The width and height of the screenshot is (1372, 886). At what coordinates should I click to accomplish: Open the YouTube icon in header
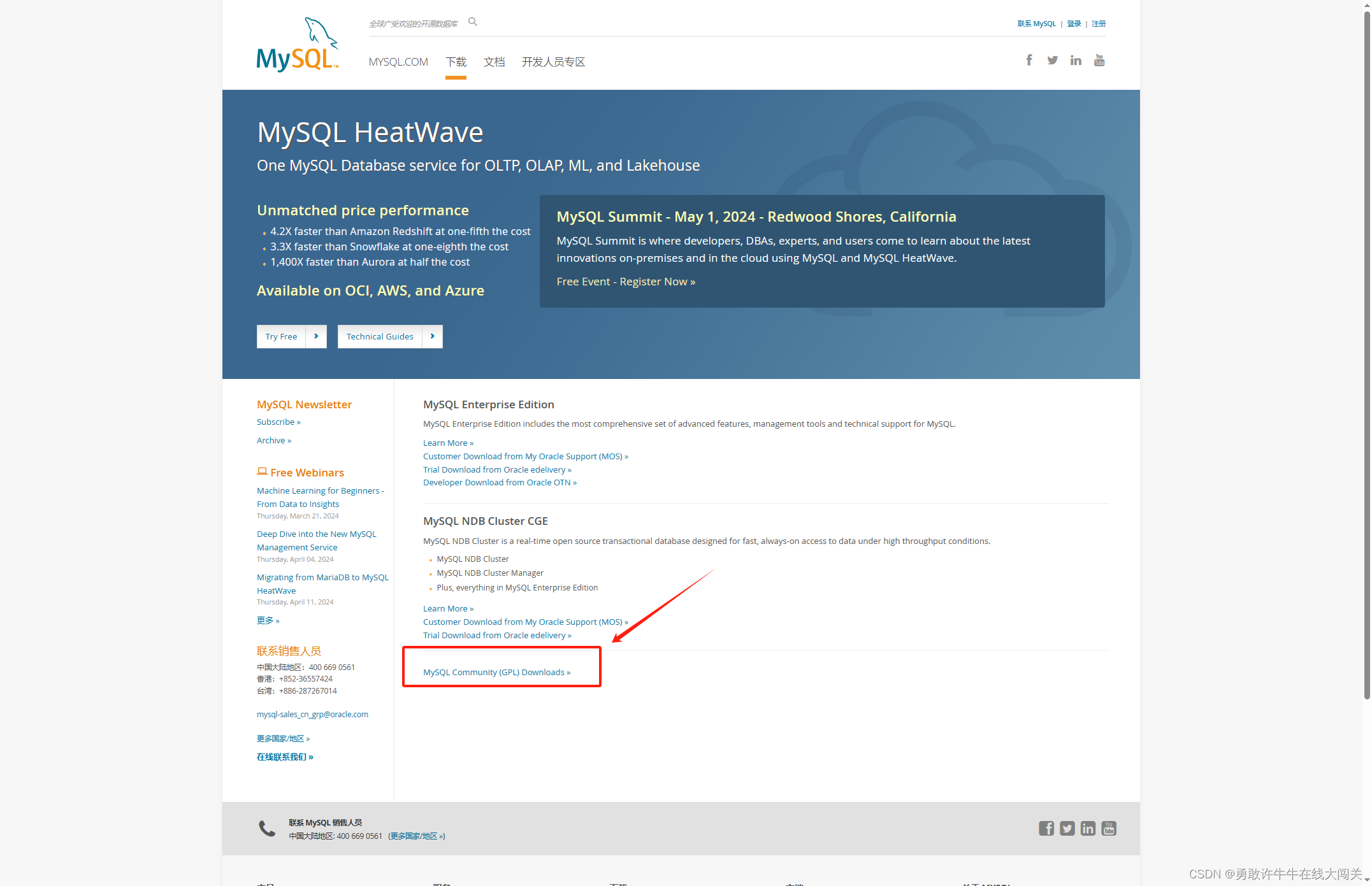click(x=1099, y=60)
